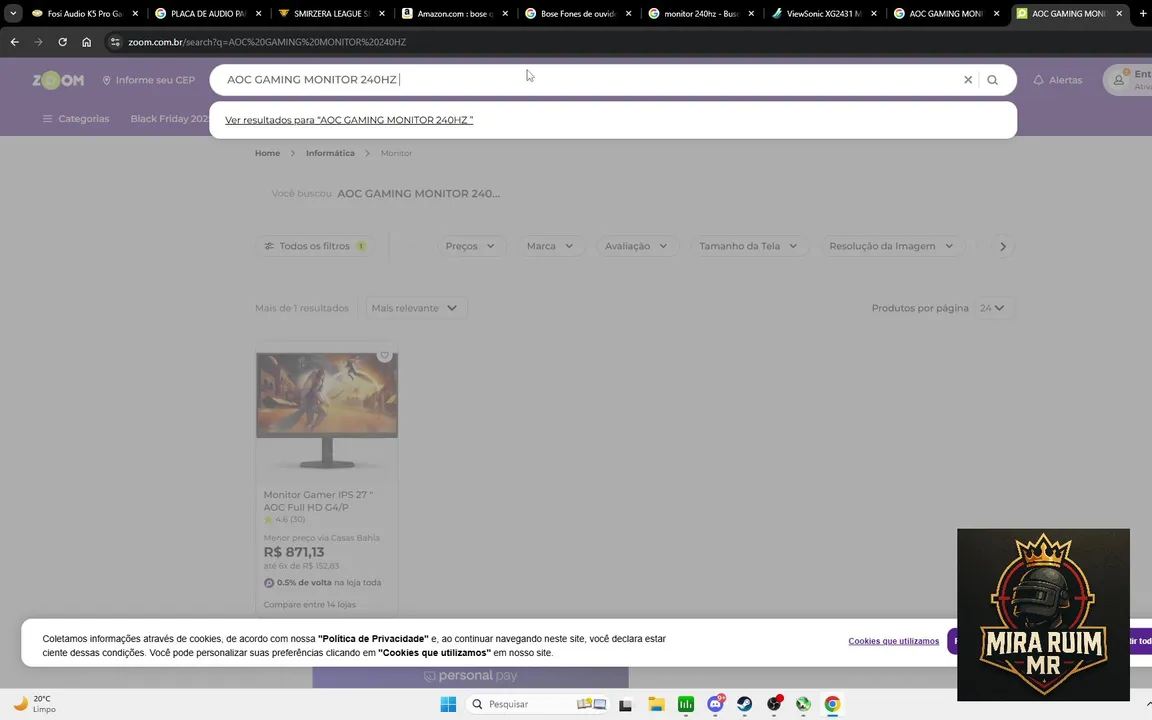Image resolution: width=1152 pixels, height=720 pixels.
Task: Open Todos os filtros panel
Action: [315, 246]
